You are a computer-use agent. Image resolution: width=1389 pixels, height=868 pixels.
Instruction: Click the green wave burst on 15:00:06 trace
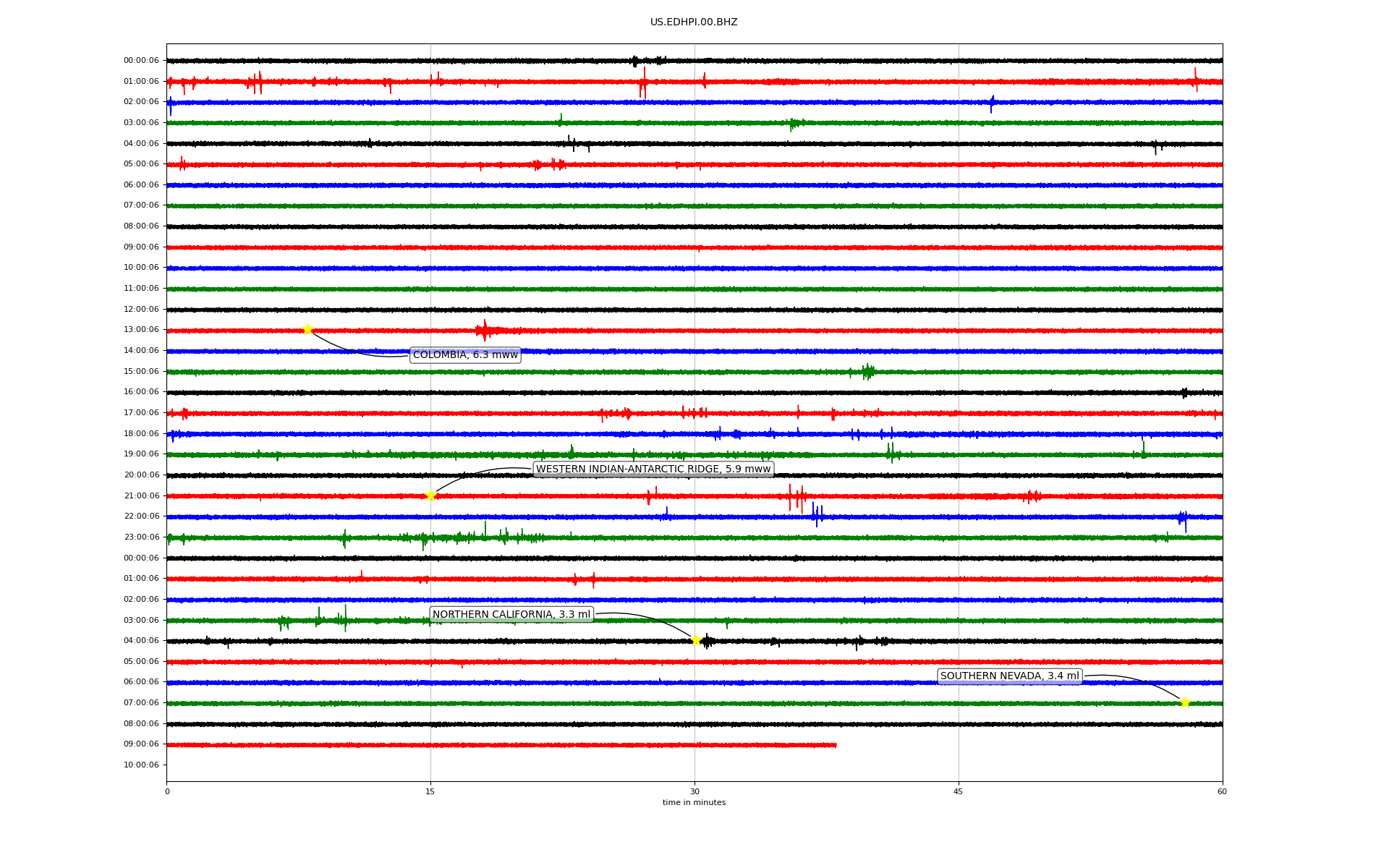click(x=867, y=372)
